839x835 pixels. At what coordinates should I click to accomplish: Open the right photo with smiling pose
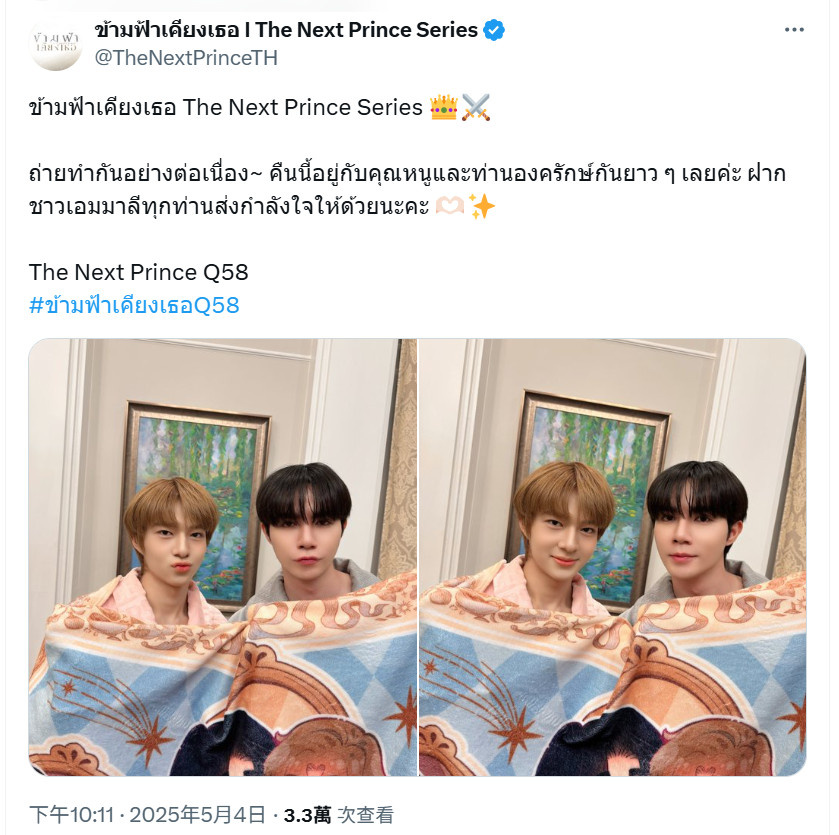point(612,557)
